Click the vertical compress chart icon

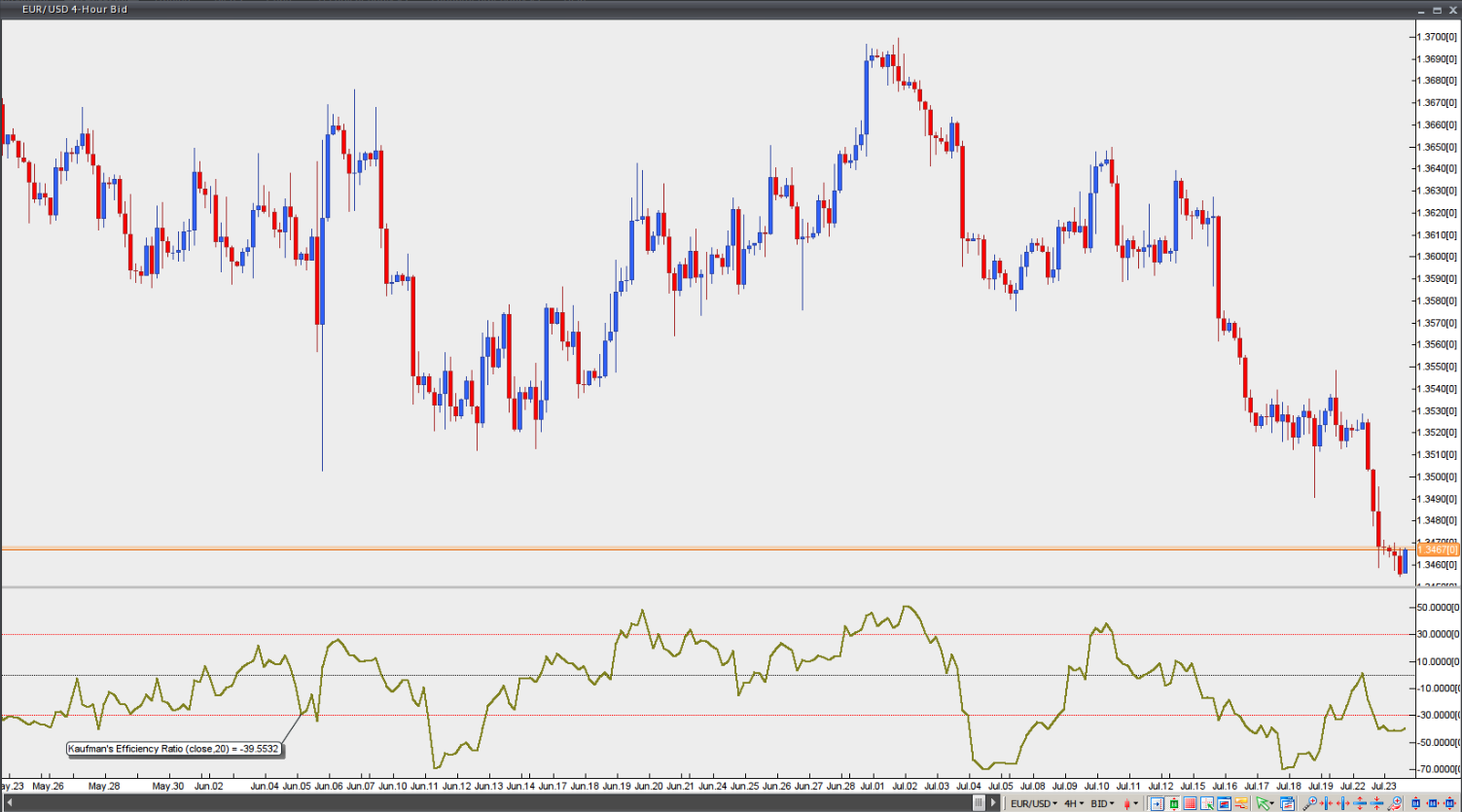[1376, 803]
